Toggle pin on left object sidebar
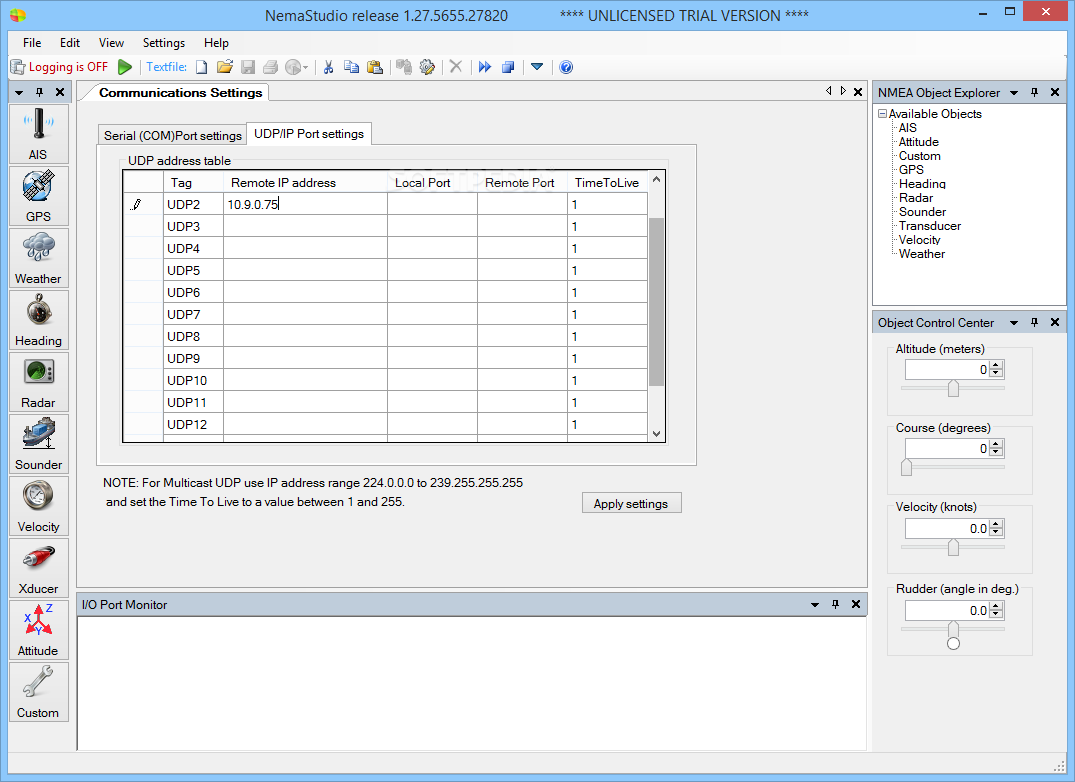 [x=40, y=93]
